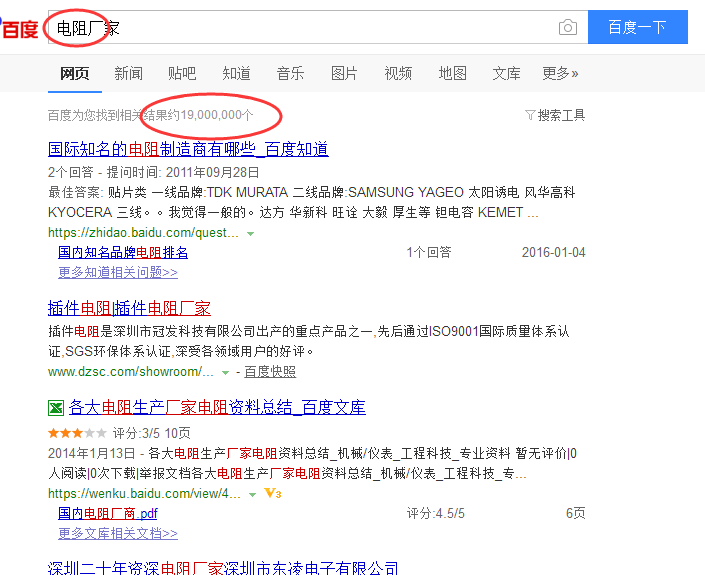Open sub-link 国内电阻厂商.pdf
This screenshot has height=575, width=705.
pos(108,513)
